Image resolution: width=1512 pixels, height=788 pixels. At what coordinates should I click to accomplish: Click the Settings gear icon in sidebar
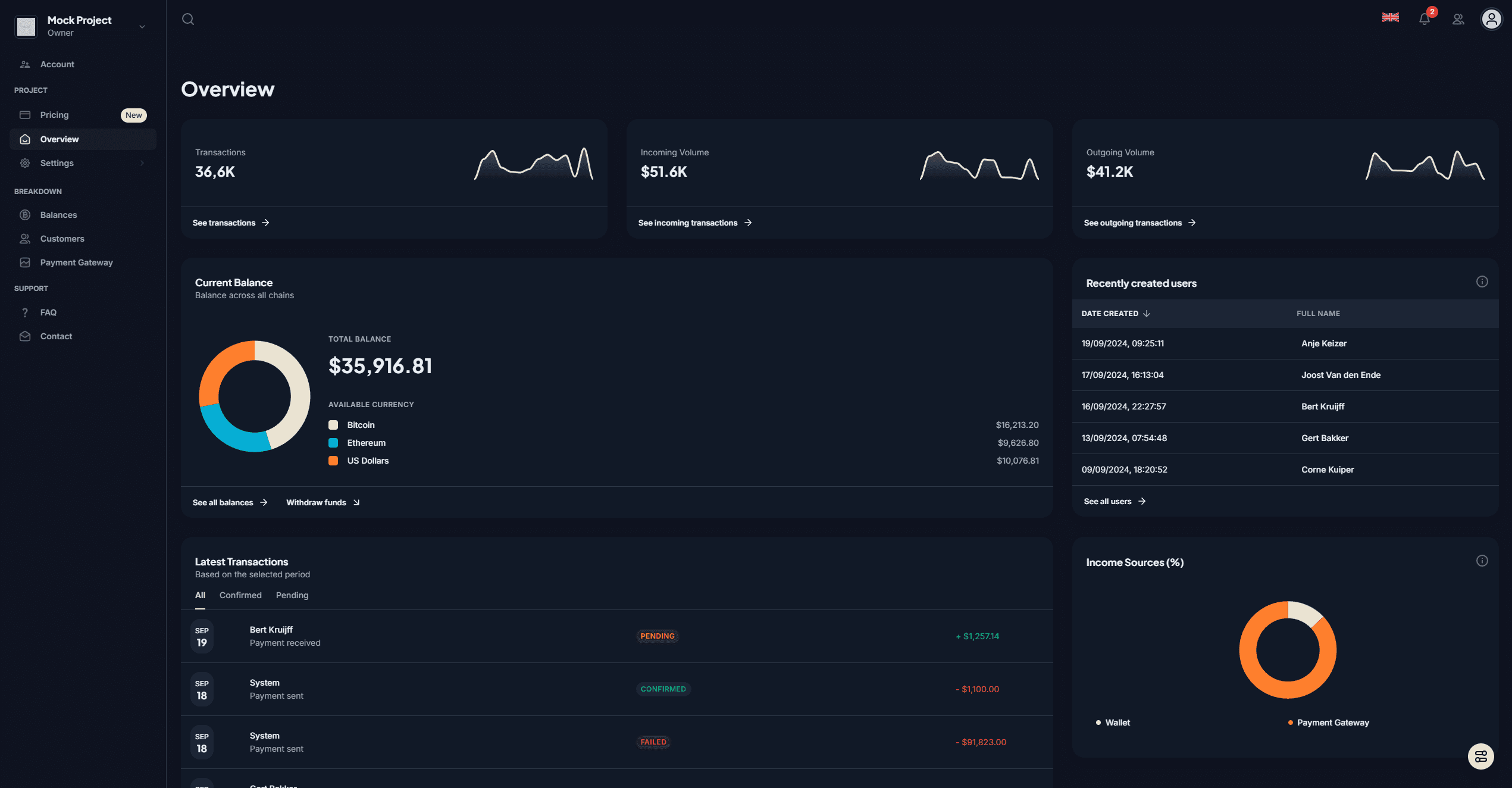click(25, 163)
